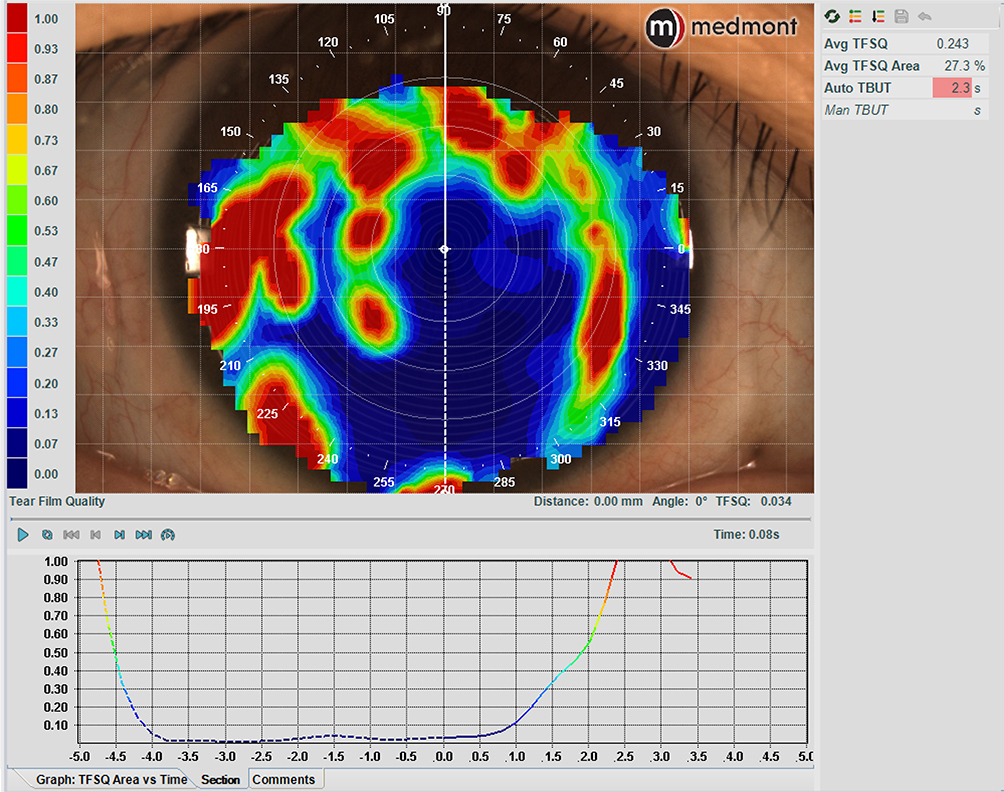Click the Avg TFSQ Area value 27.3 %
The image size is (1004, 792).
click(x=964, y=66)
